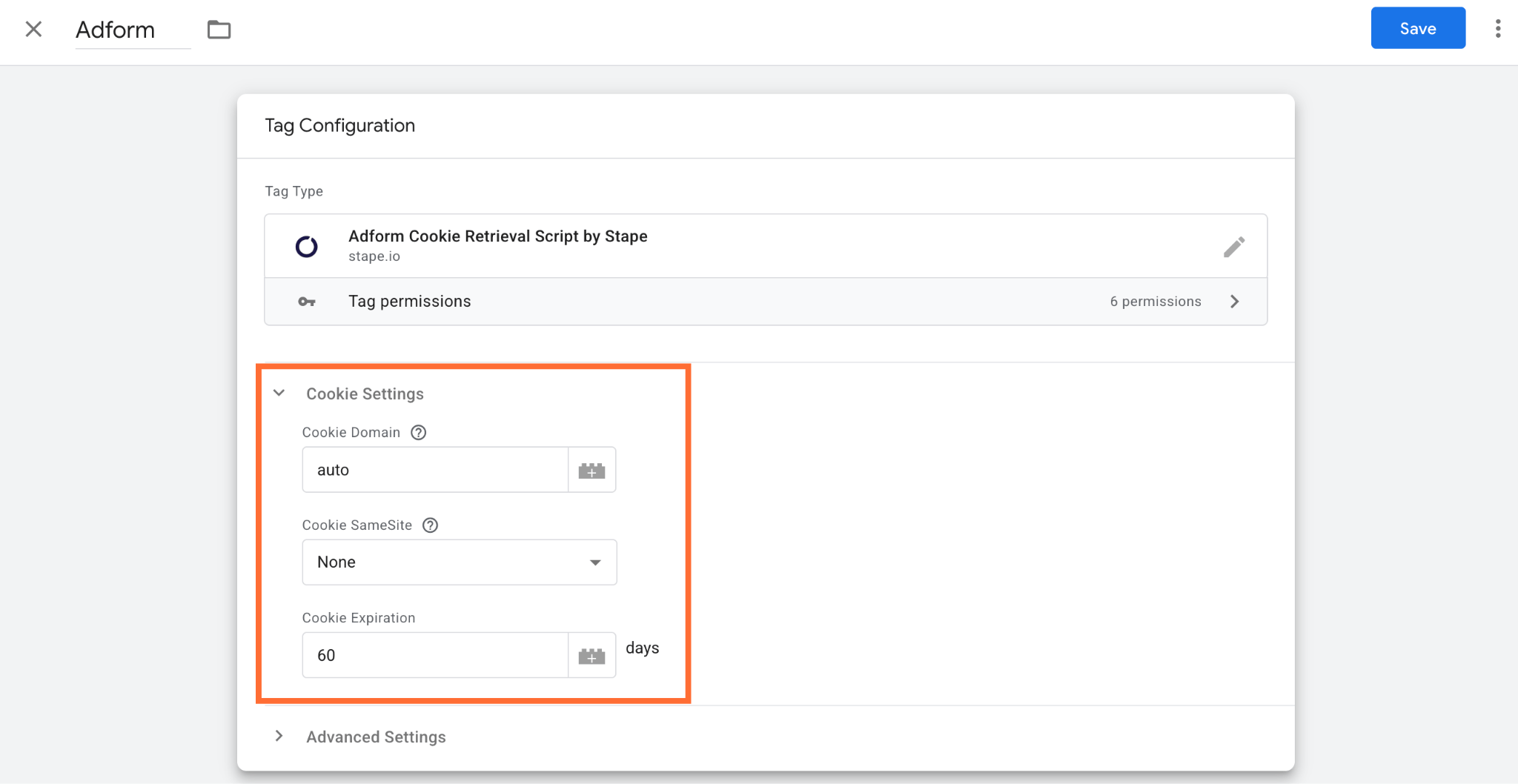Open the Cookie SameSite dropdown

click(x=460, y=562)
